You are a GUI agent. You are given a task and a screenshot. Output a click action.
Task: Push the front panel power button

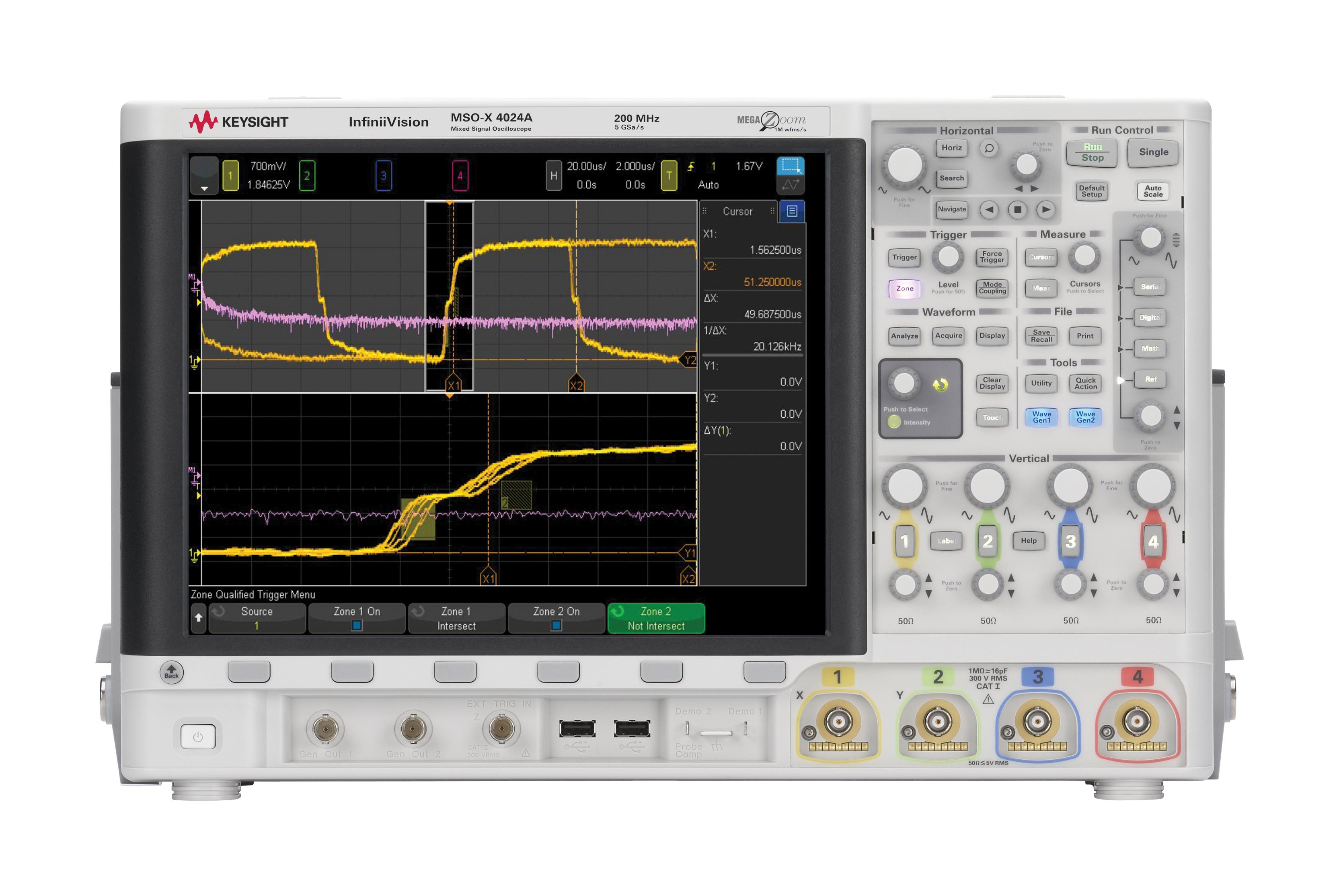point(198,736)
